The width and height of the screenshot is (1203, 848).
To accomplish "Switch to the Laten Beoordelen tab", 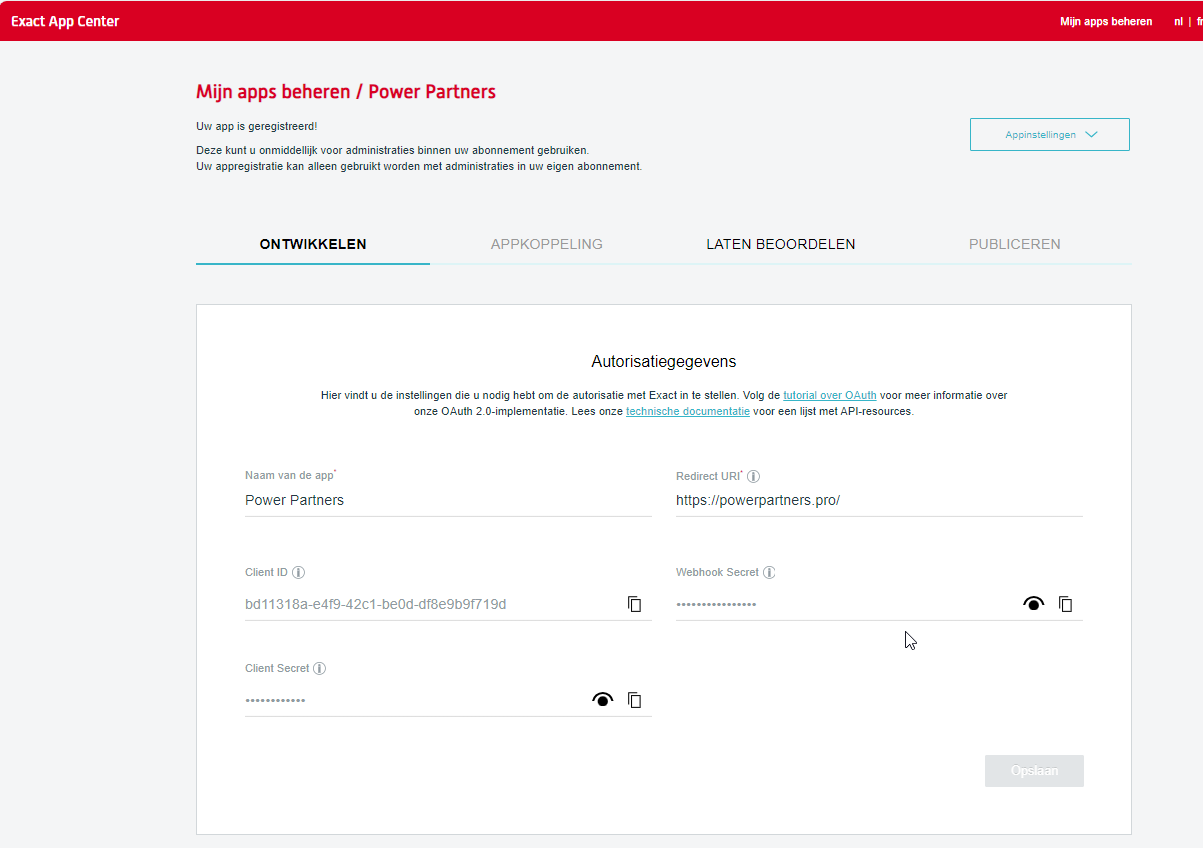I will [781, 244].
